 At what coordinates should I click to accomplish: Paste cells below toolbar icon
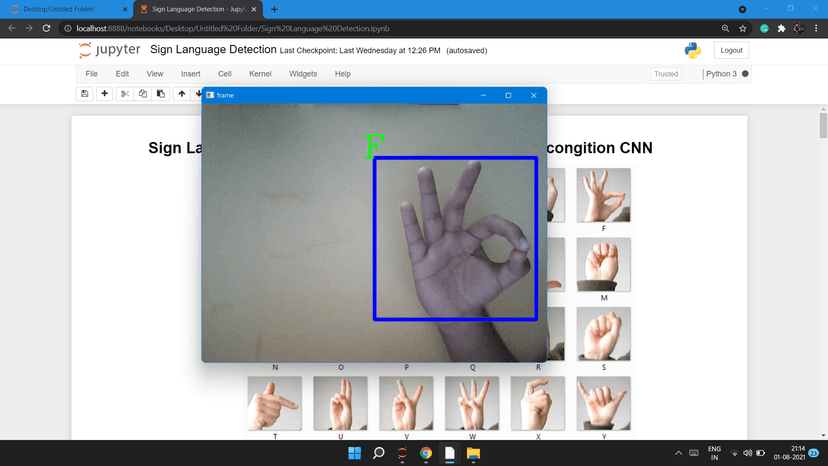(x=161, y=94)
